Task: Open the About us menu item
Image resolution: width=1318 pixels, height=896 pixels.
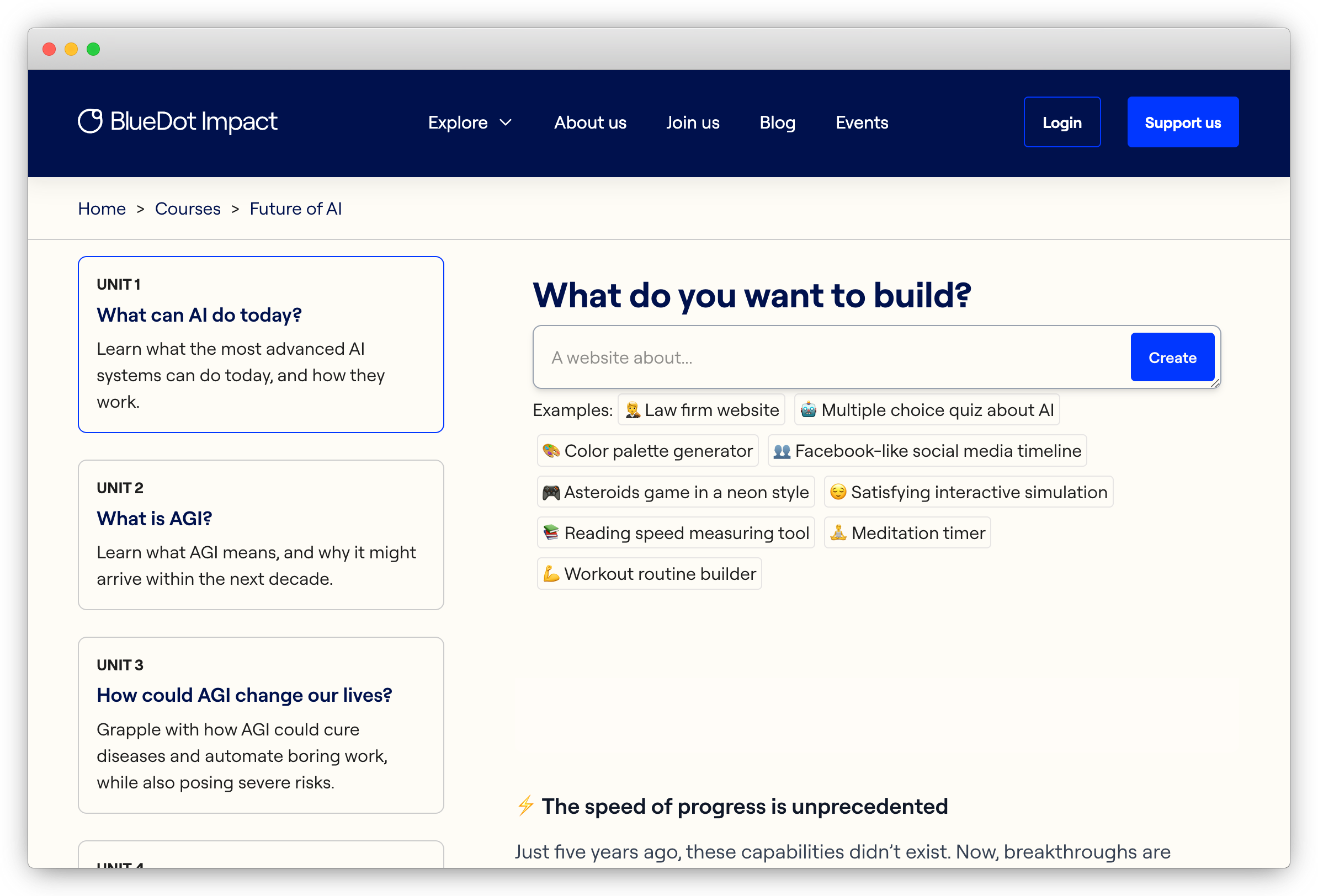Action: click(x=590, y=122)
